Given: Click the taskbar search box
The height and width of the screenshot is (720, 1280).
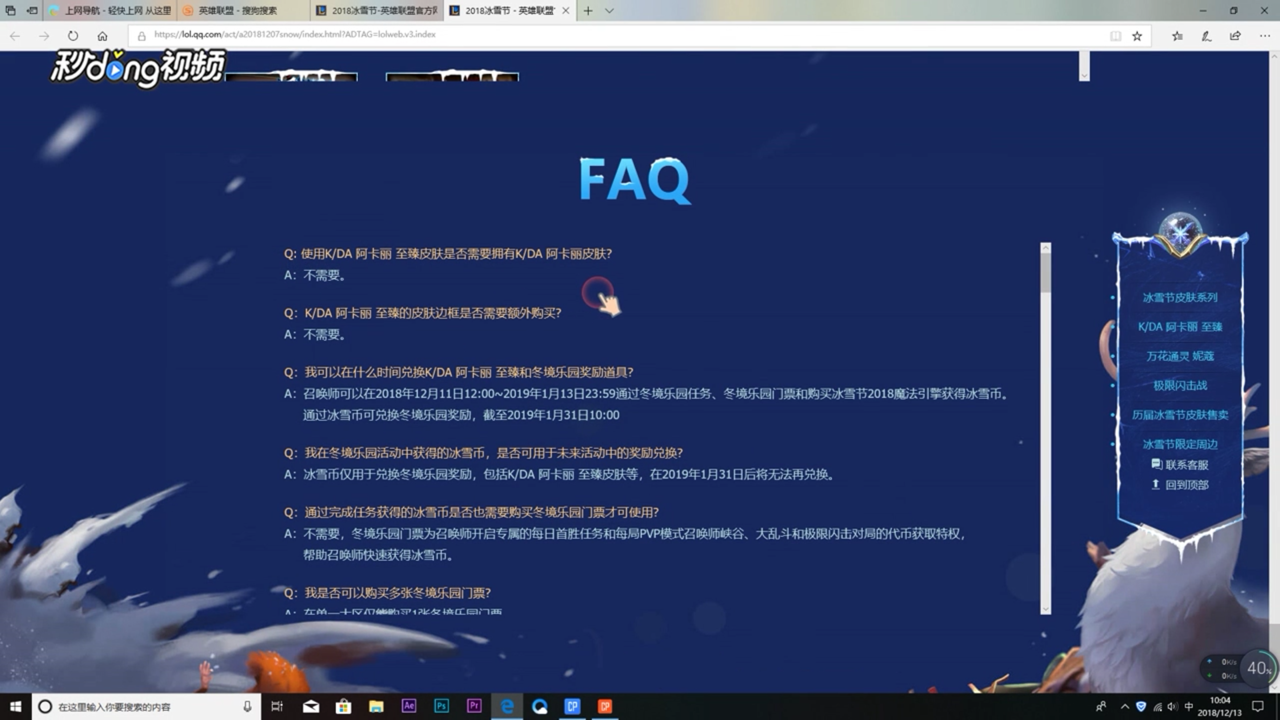Looking at the screenshot, I should pyautogui.click(x=147, y=706).
